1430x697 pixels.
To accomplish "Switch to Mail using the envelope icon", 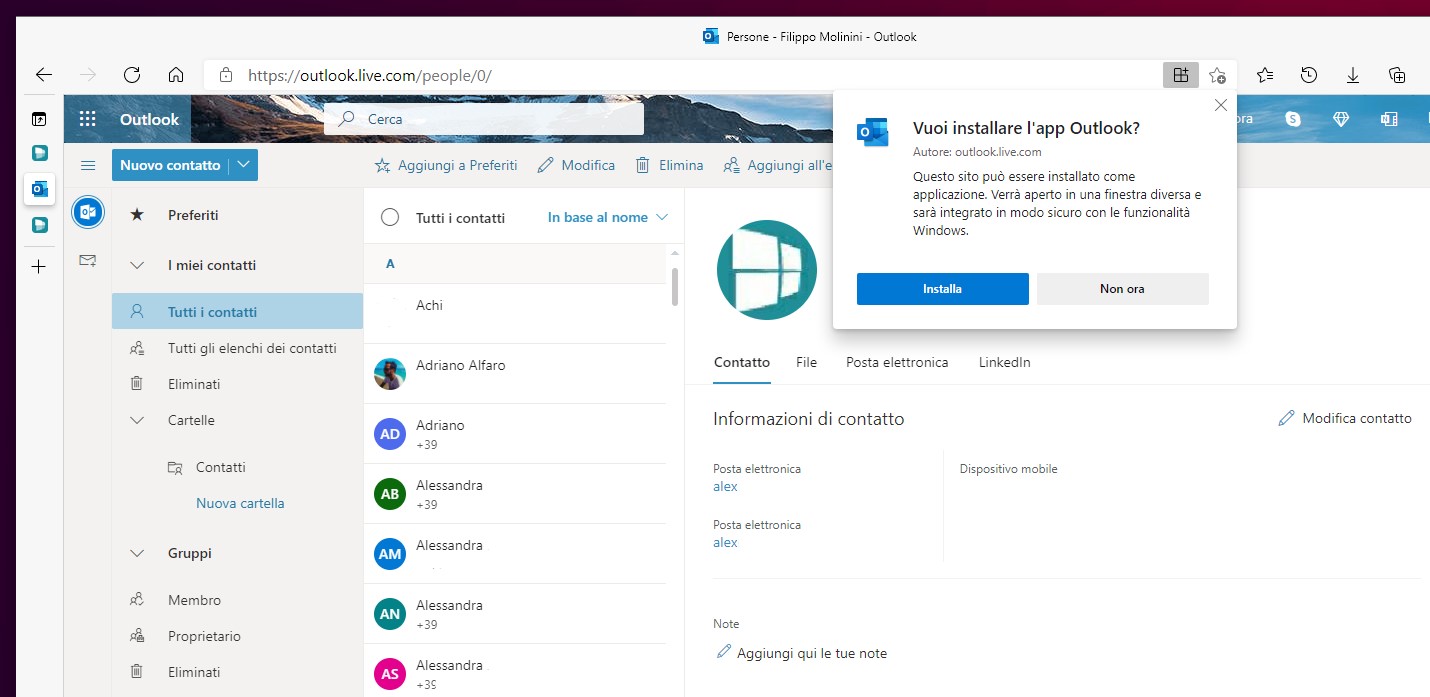I will click(88, 261).
